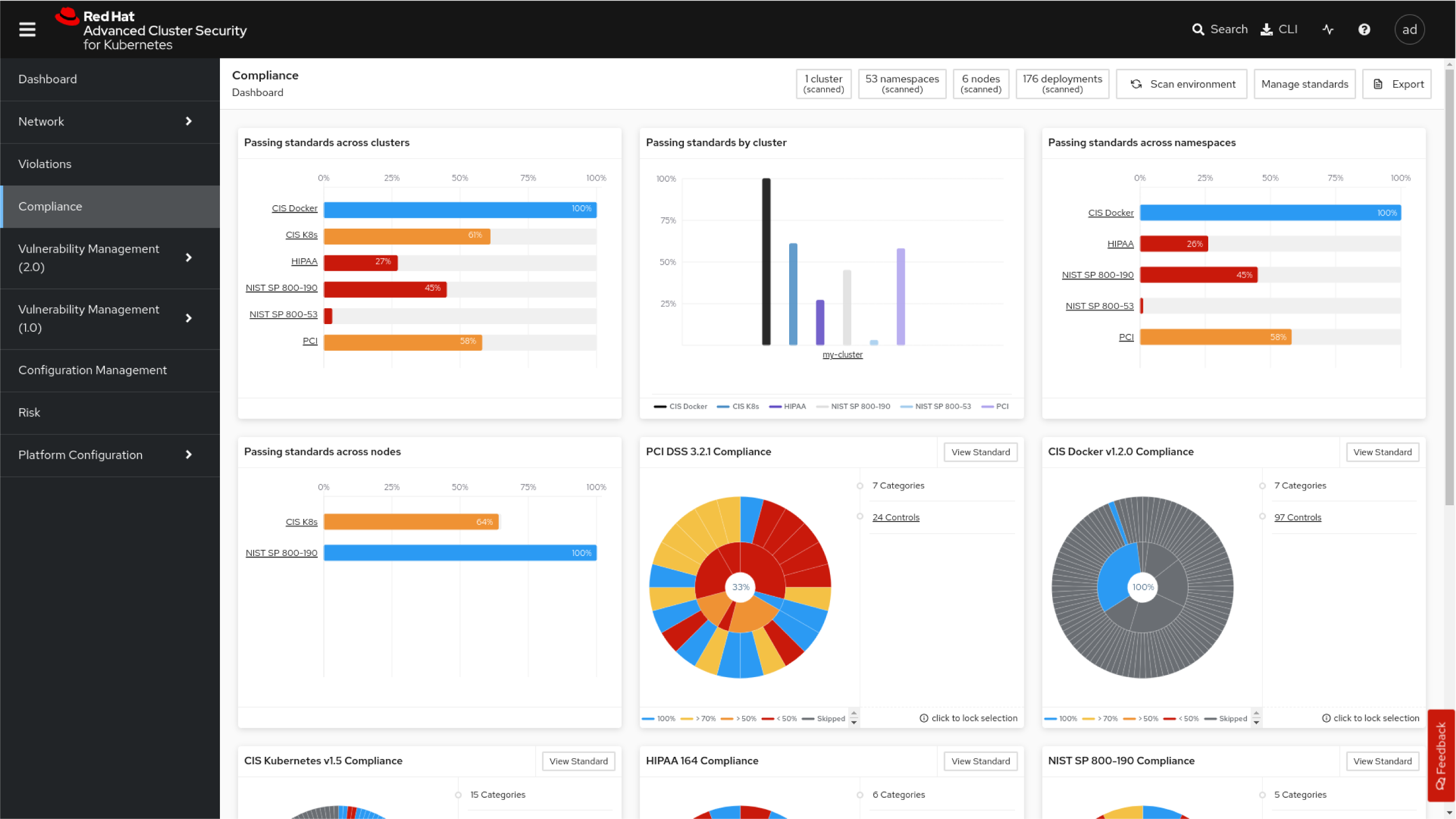Open the CLI download option
The width and height of the screenshot is (1456, 819).
coord(1279,29)
